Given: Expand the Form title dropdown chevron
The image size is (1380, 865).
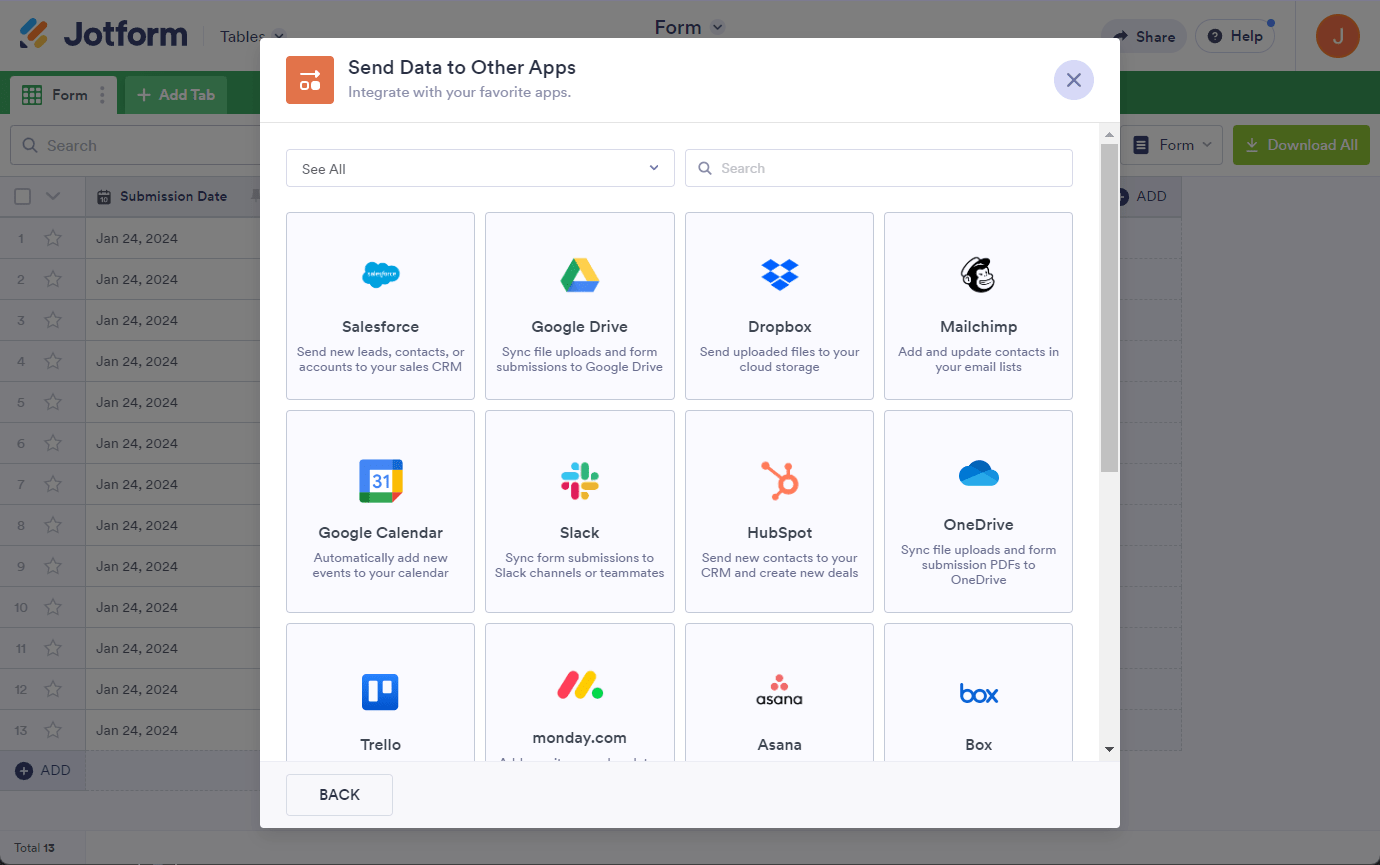Looking at the screenshot, I should (717, 28).
